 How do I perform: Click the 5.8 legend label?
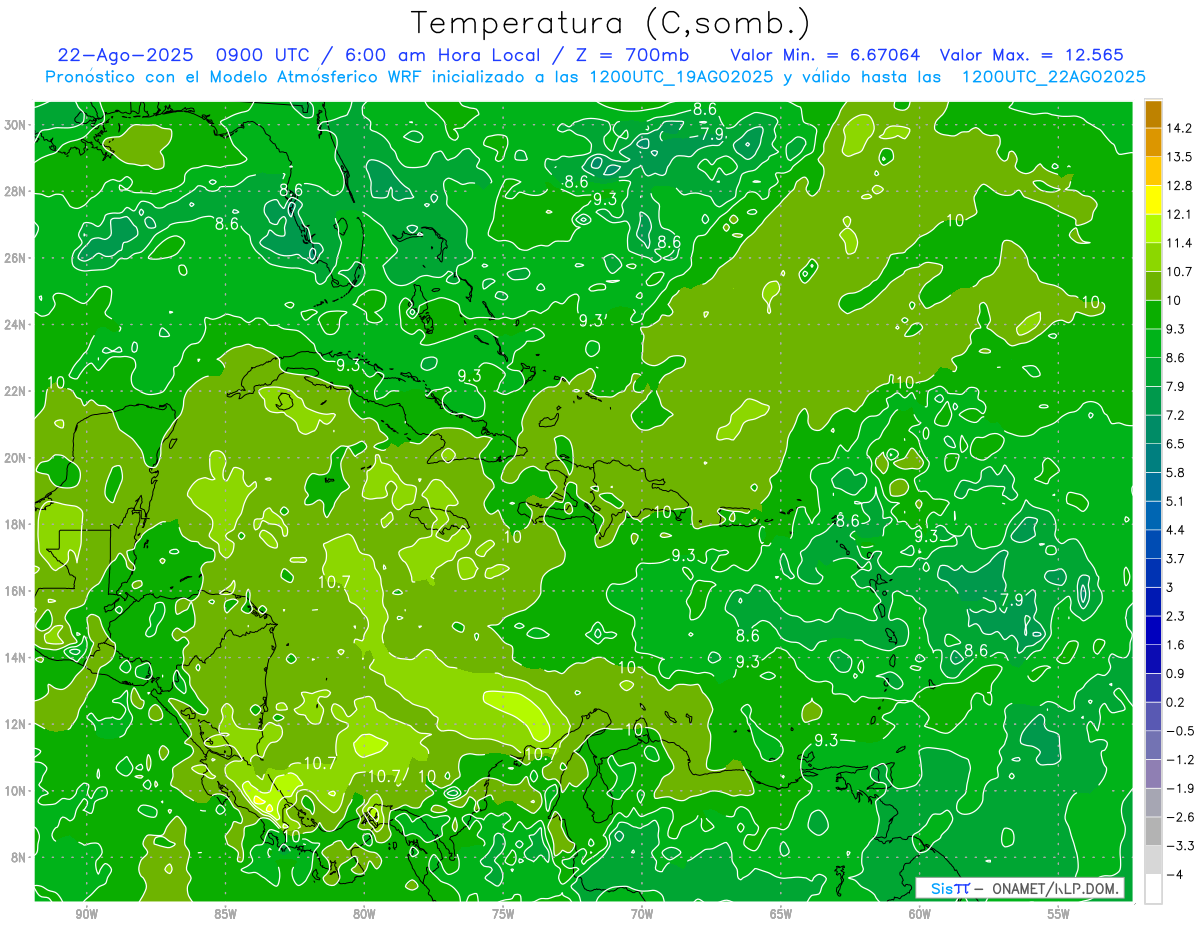coord(1176,472)
